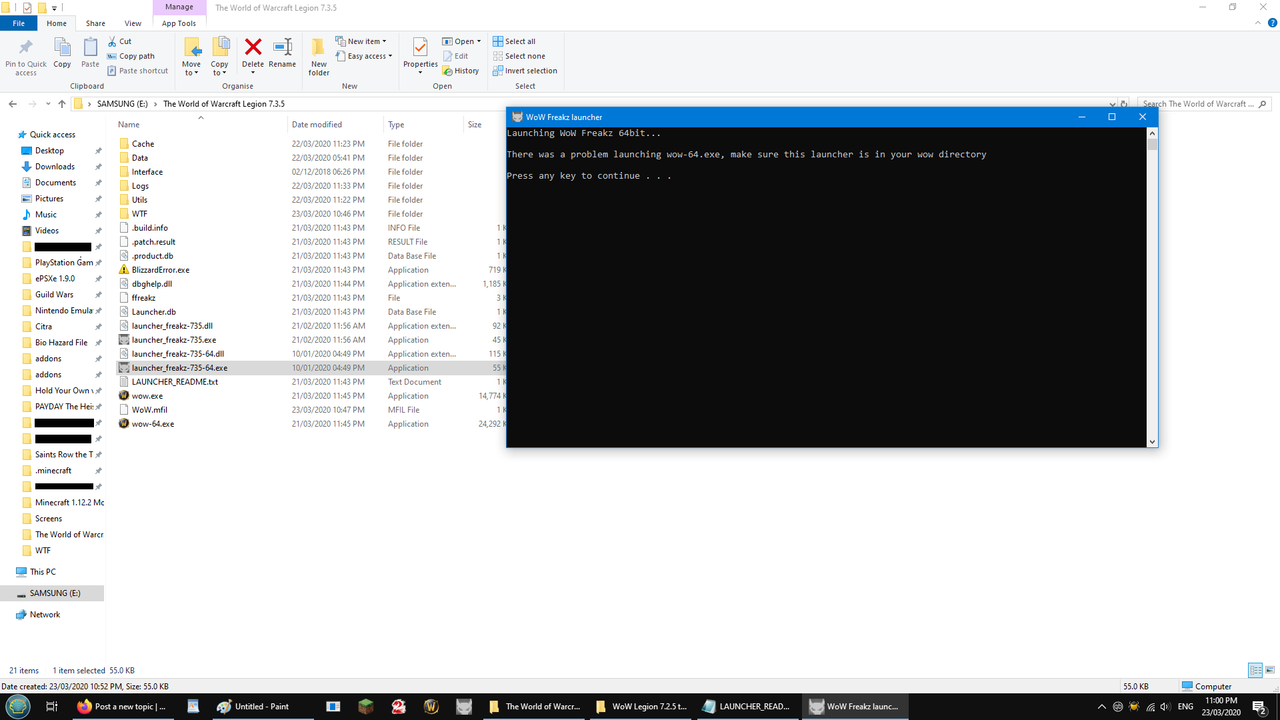Open Music in Quick access
The height and width of the screenshot is (720, 1280).
tap(45, 215)
